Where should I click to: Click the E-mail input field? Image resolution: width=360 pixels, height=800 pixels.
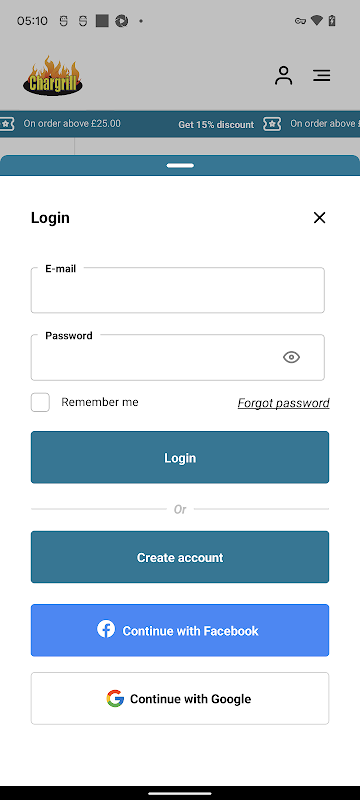tap(177, 290)
